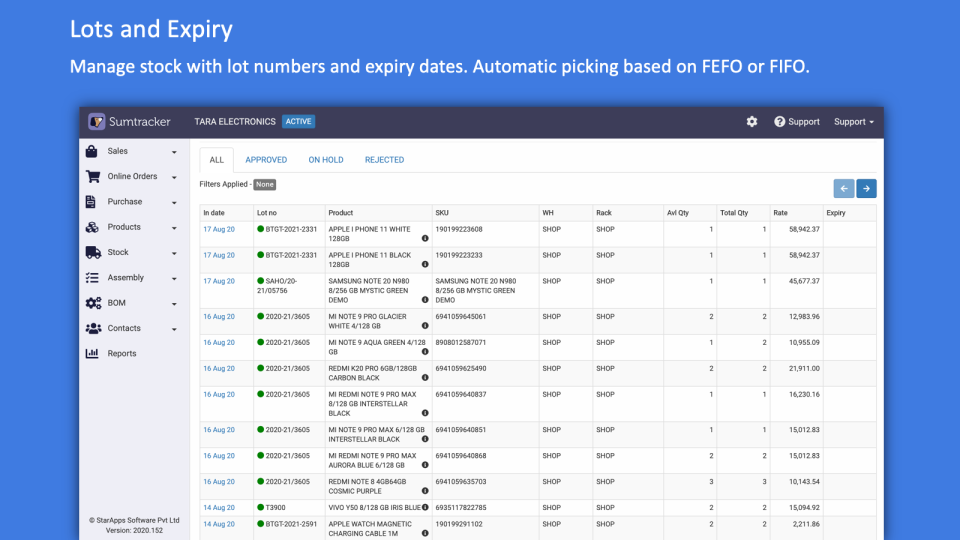Expand the Assembly menu arrow
Image resolution: width=960 pixels, height=540 pixels.
(174, 279)
